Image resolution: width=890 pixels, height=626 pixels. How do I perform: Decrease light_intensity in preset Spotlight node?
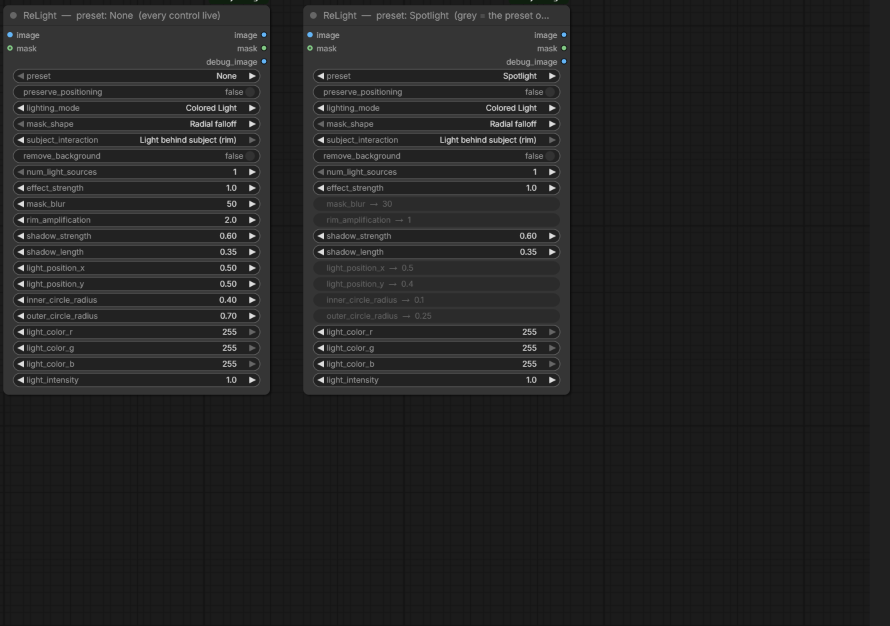[321, 380]
